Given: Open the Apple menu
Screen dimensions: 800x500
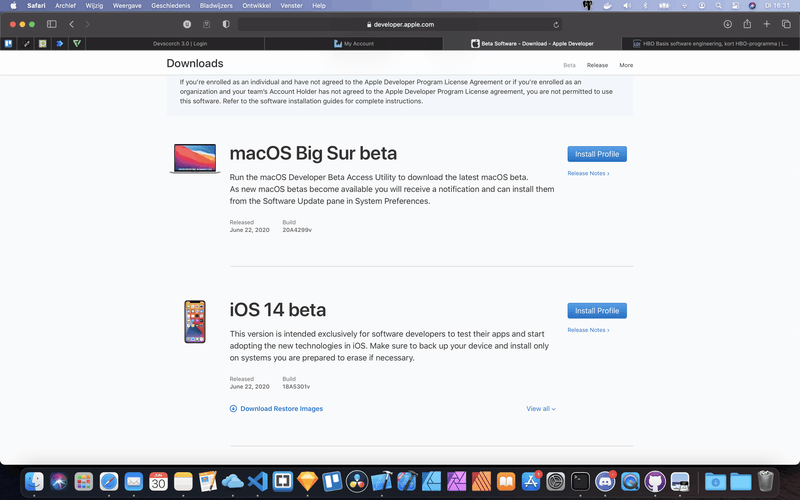Looking at the screenshot, I should 14,6.
